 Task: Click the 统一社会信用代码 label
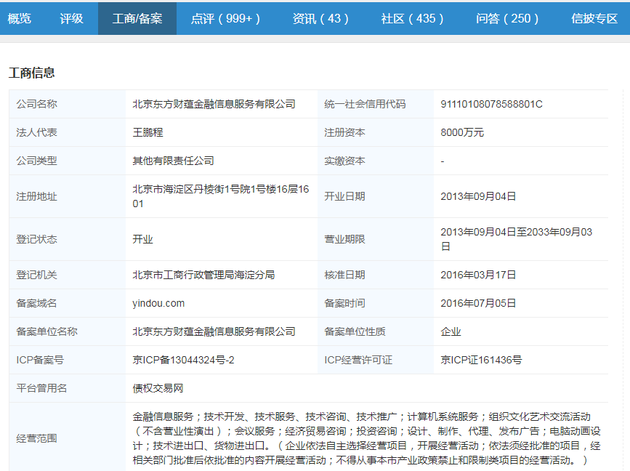point(365,104)
